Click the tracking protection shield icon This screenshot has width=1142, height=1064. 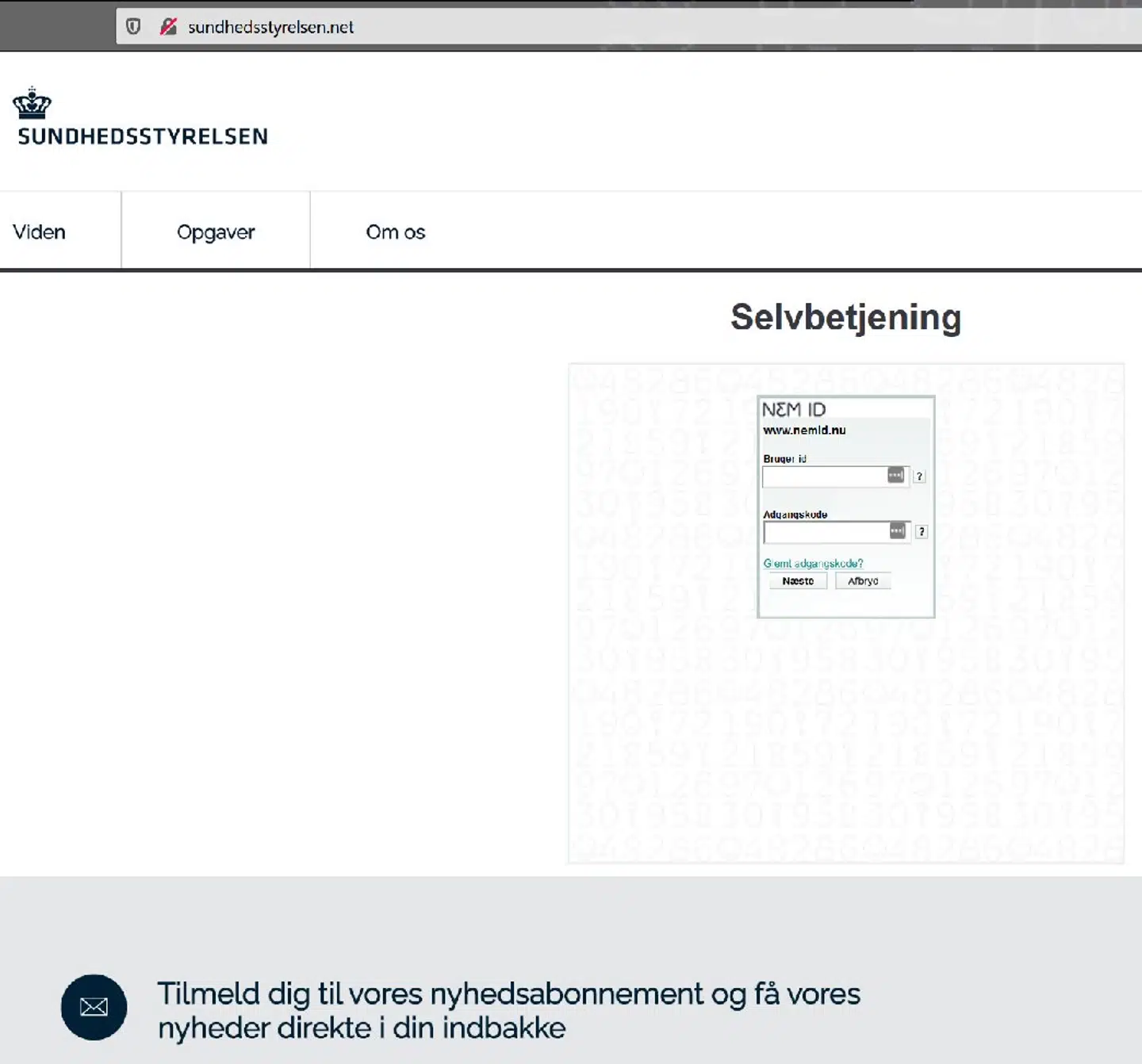point(133,27)
